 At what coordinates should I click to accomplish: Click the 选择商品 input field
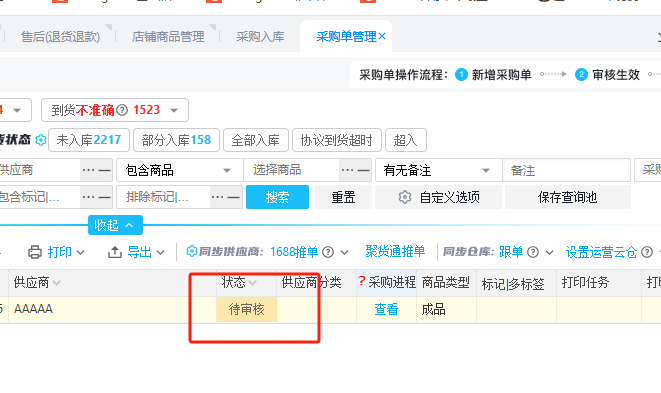click(291, 170)
